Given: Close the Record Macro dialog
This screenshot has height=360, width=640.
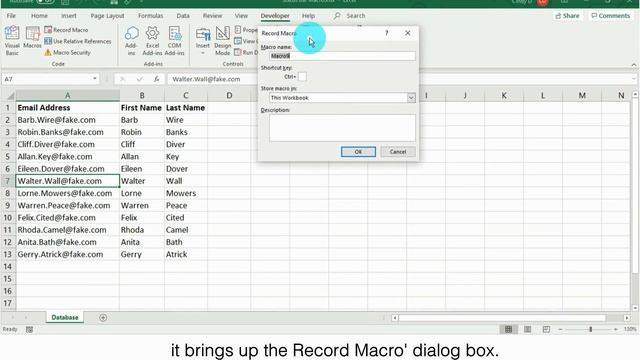Looking at the screenshot, I should [407, 33].
